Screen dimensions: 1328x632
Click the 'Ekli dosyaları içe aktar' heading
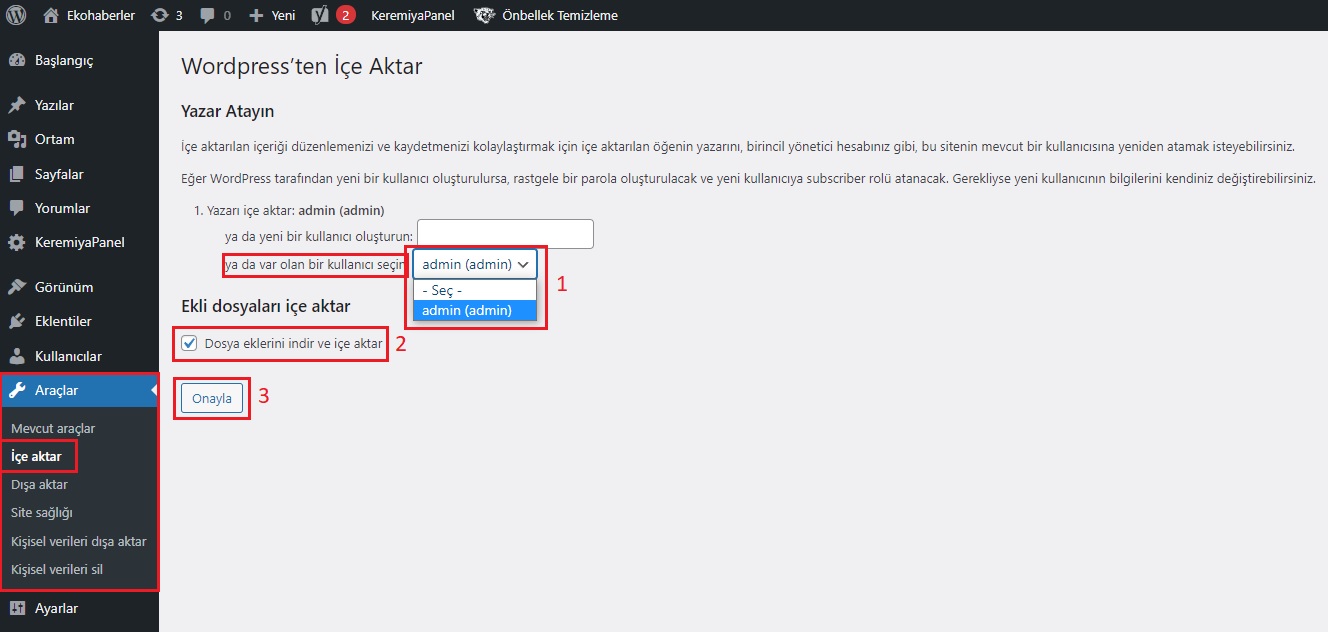(266, 306)
